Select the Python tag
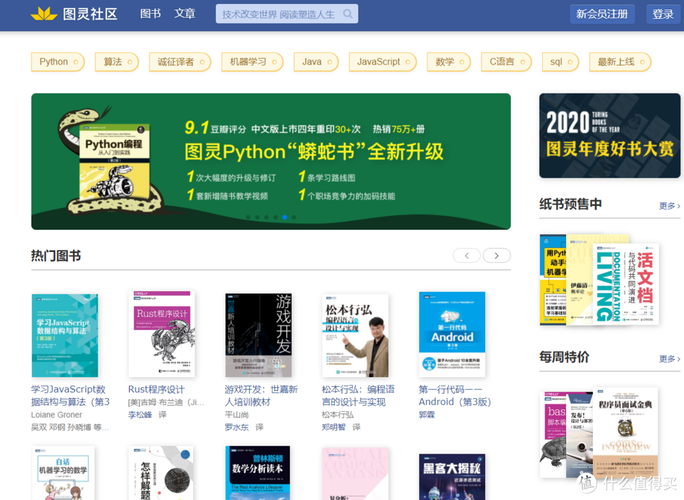This screenshot has height=500, width=684. pyautogui.click(x=54, y=62)
